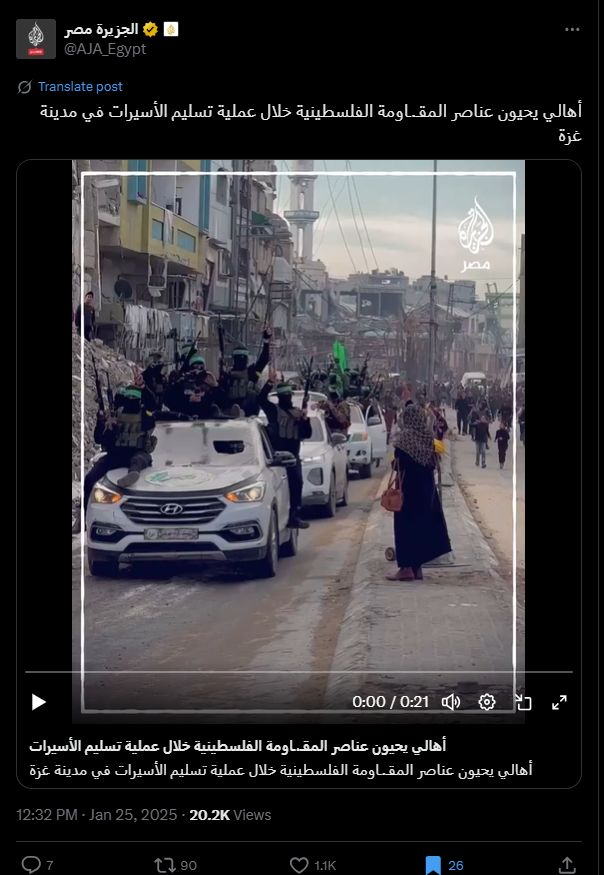
Task: Open the @AJA_Egypt handle link
Action: pyautogui.click(x=105, y=49)
